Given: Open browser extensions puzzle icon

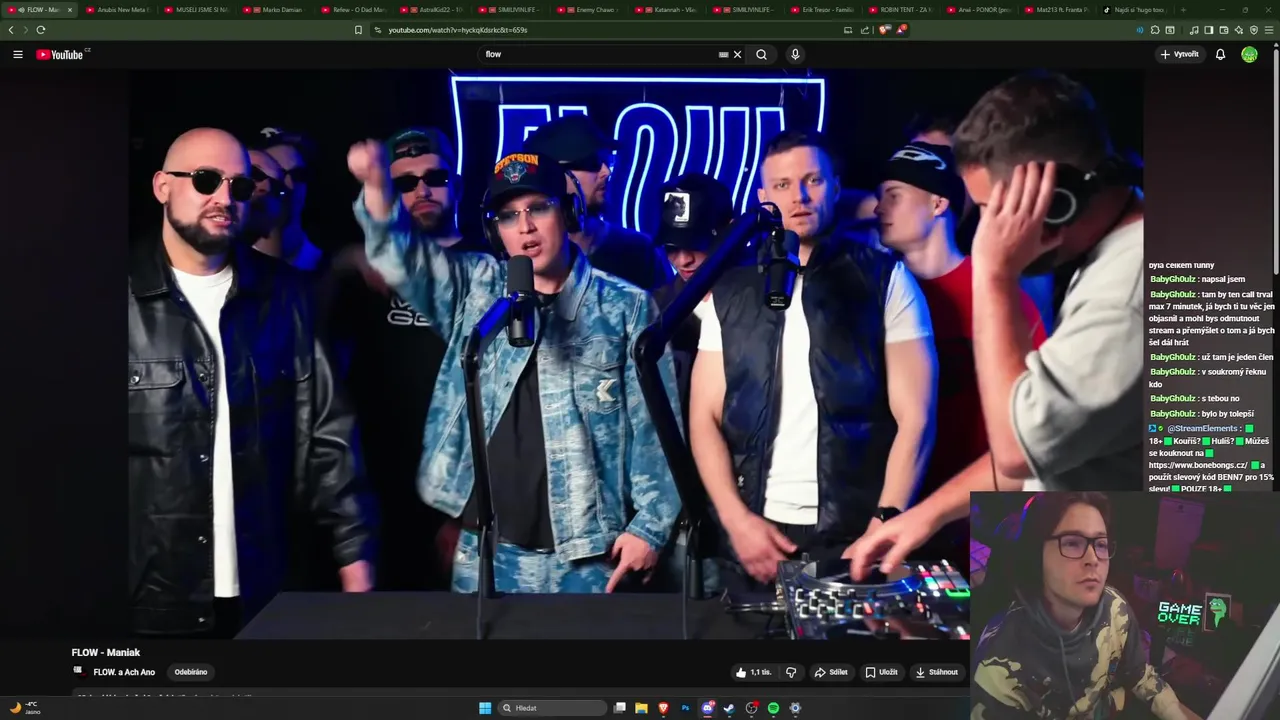Looking at the screenshot, I should coord(1154,30).
